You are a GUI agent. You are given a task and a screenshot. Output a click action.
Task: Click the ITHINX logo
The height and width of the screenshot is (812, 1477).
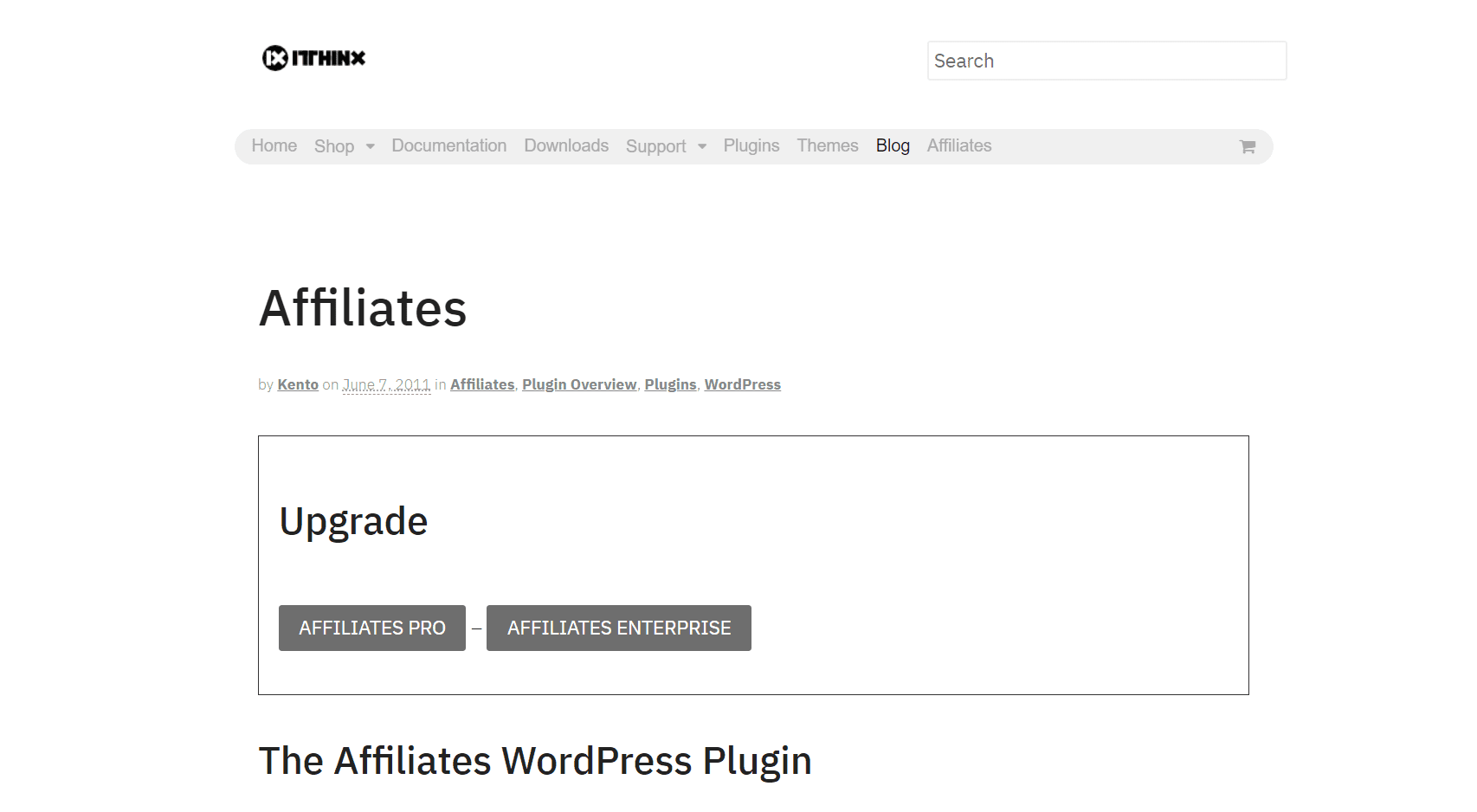[313, 58]
